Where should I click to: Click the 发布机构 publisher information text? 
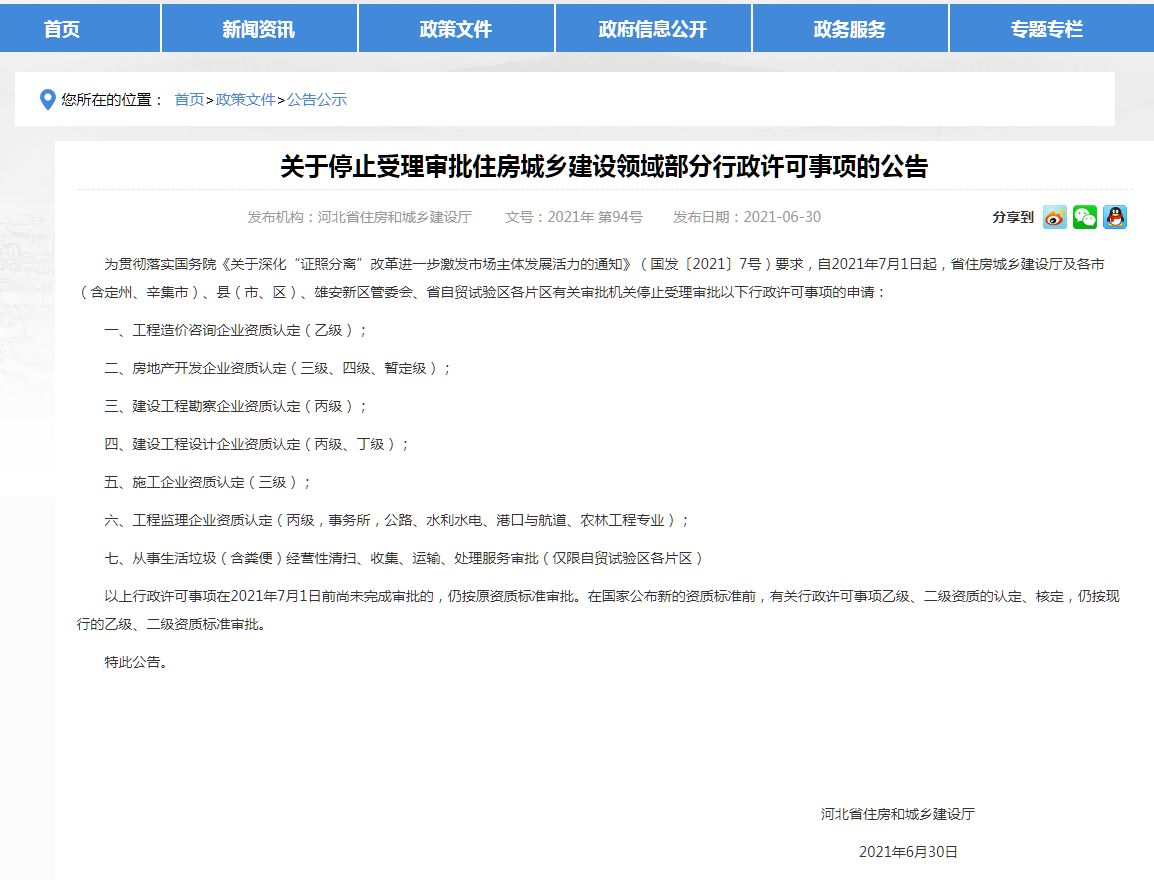(359, 217)
